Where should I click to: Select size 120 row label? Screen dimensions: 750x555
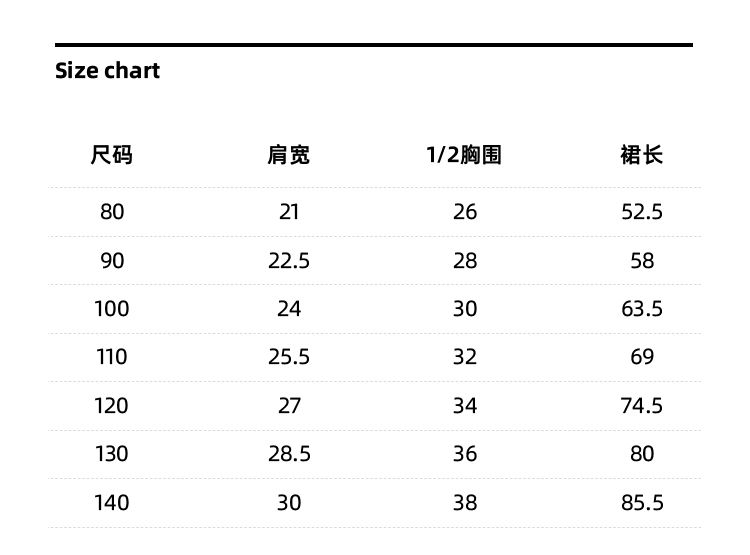(x=111, y=406)
